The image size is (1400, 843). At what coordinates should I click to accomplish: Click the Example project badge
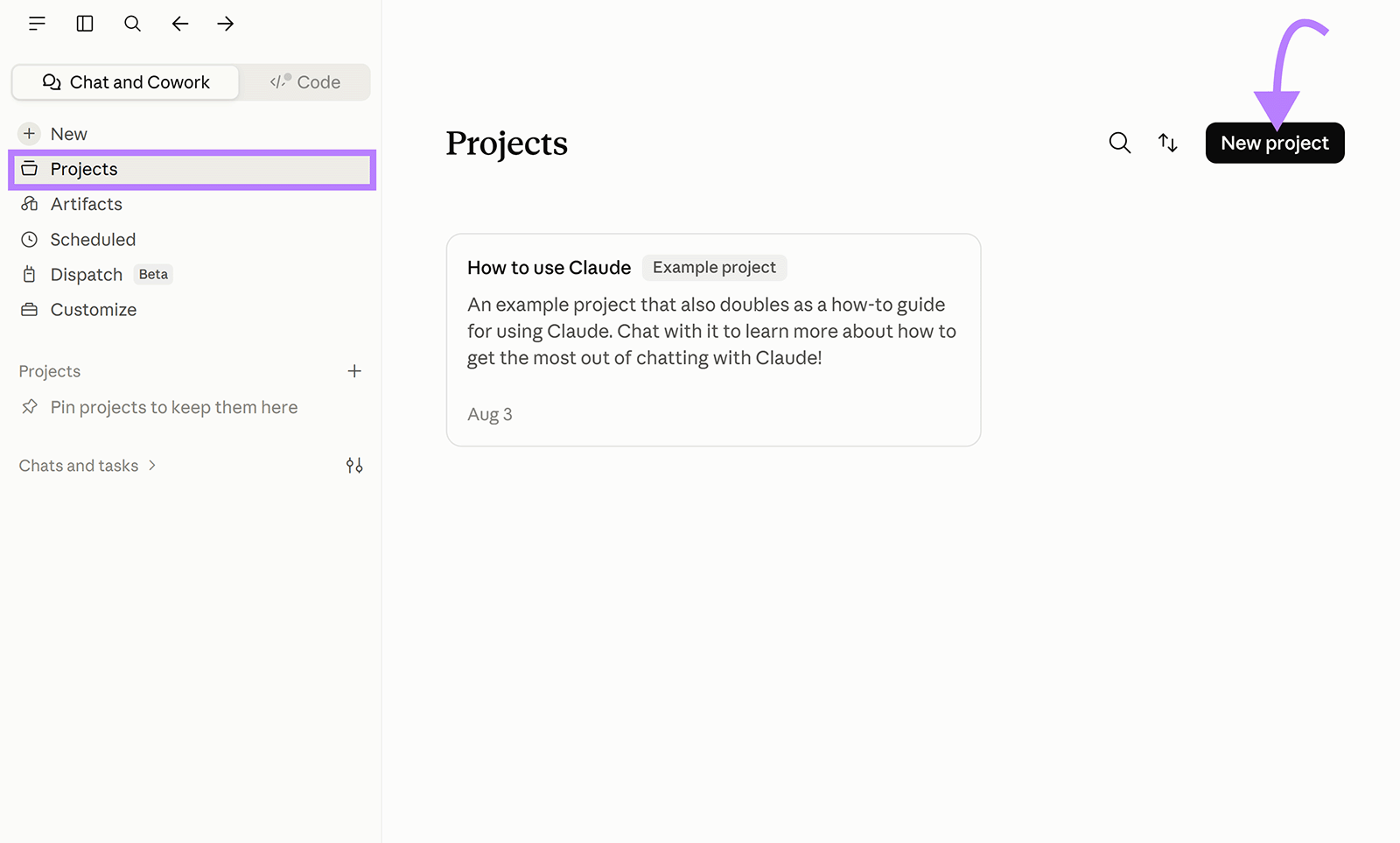point(714,267)
